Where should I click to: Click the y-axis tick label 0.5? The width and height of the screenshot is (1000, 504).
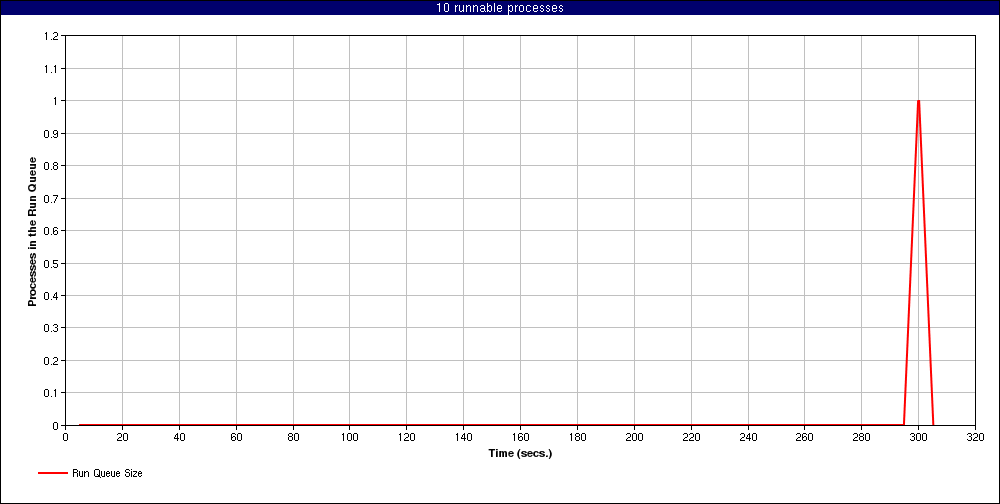coord(52,263)
